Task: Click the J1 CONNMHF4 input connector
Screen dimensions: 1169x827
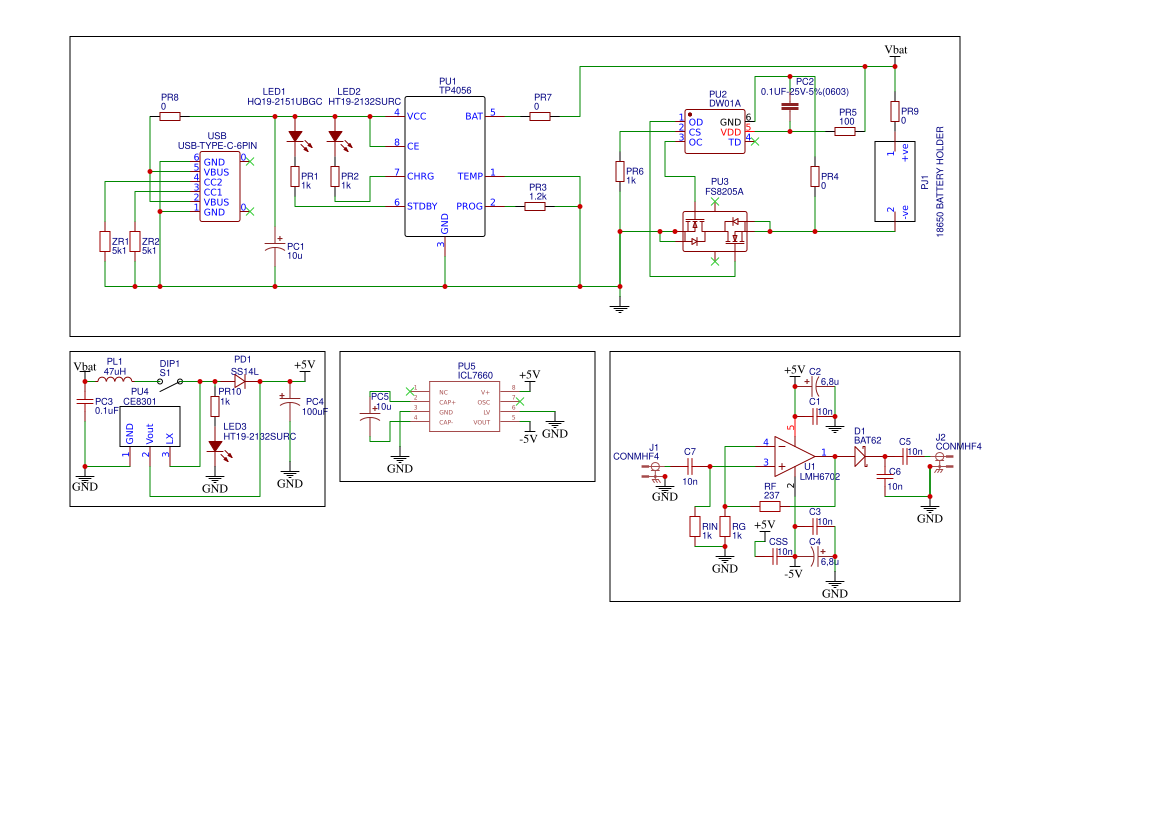Action: [x=656, y=466]
